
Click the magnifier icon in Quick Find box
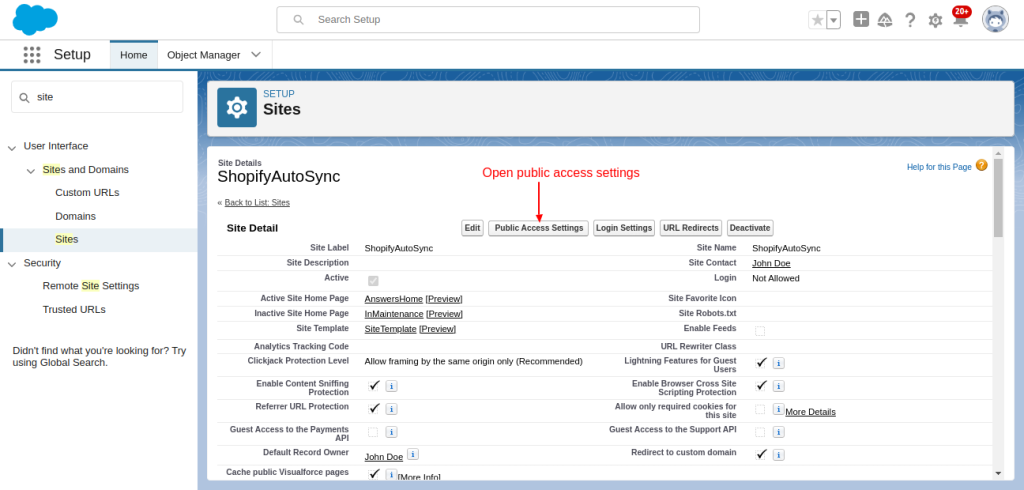(x=24, y=97)
